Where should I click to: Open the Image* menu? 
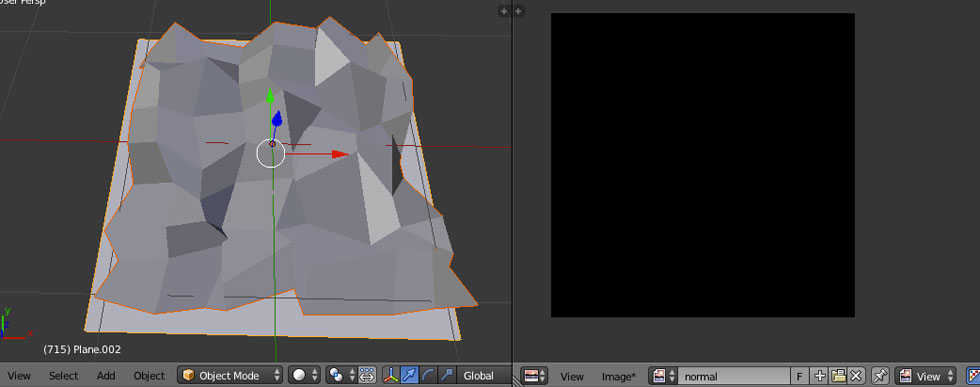[x=619, y=376]
